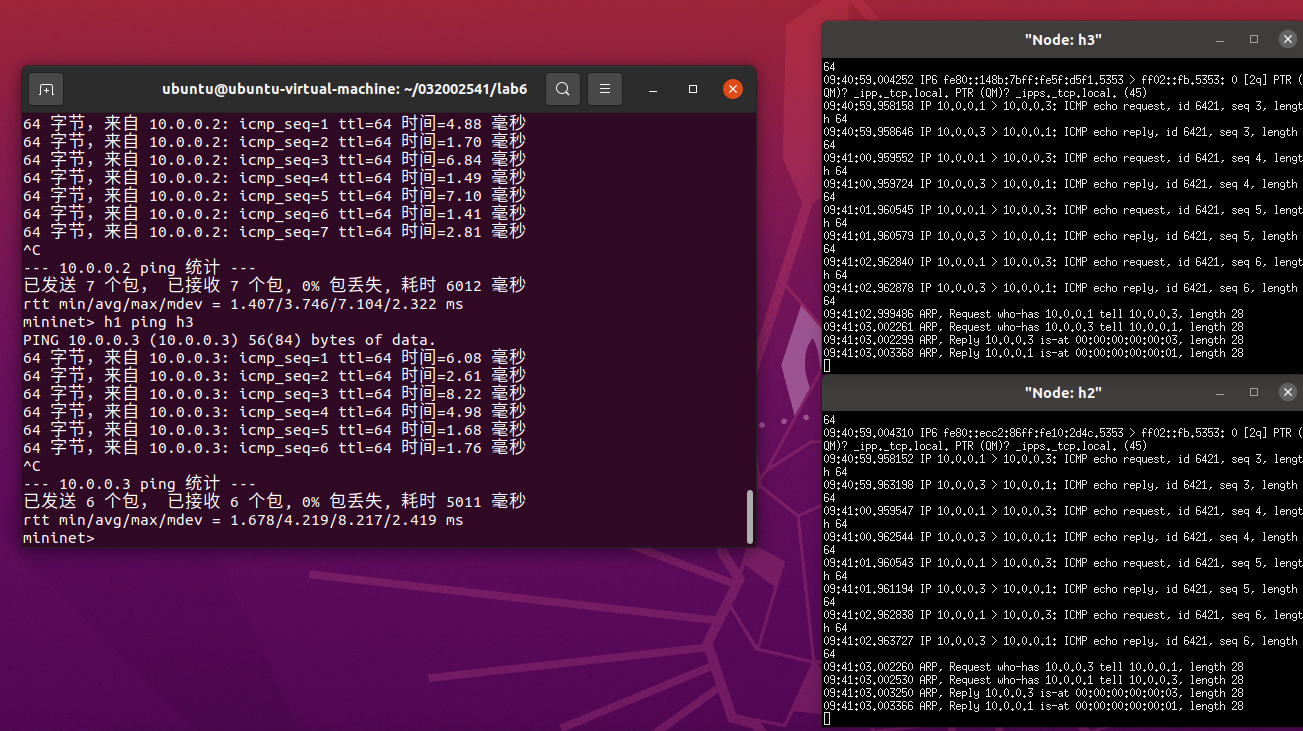Click the 10.0.0.3 reply line with 时间=6.08
The image size is (1303, 731).
coord(274,357)
